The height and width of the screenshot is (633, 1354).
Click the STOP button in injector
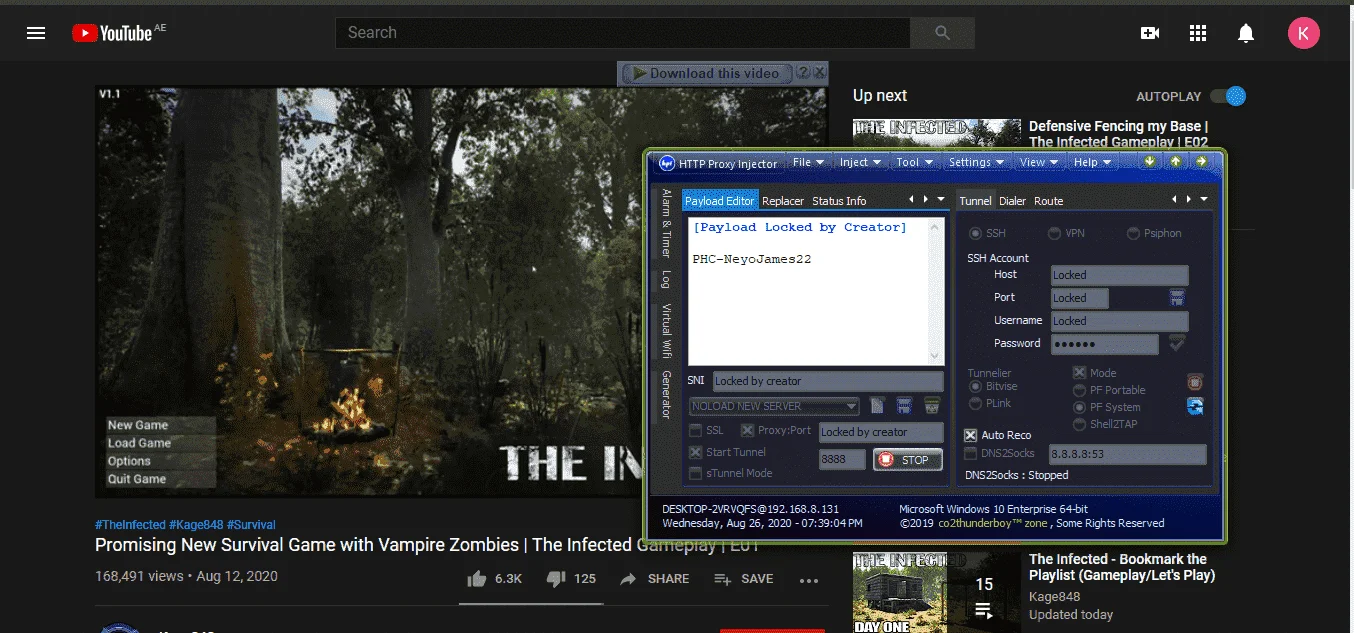click(908, 460)
